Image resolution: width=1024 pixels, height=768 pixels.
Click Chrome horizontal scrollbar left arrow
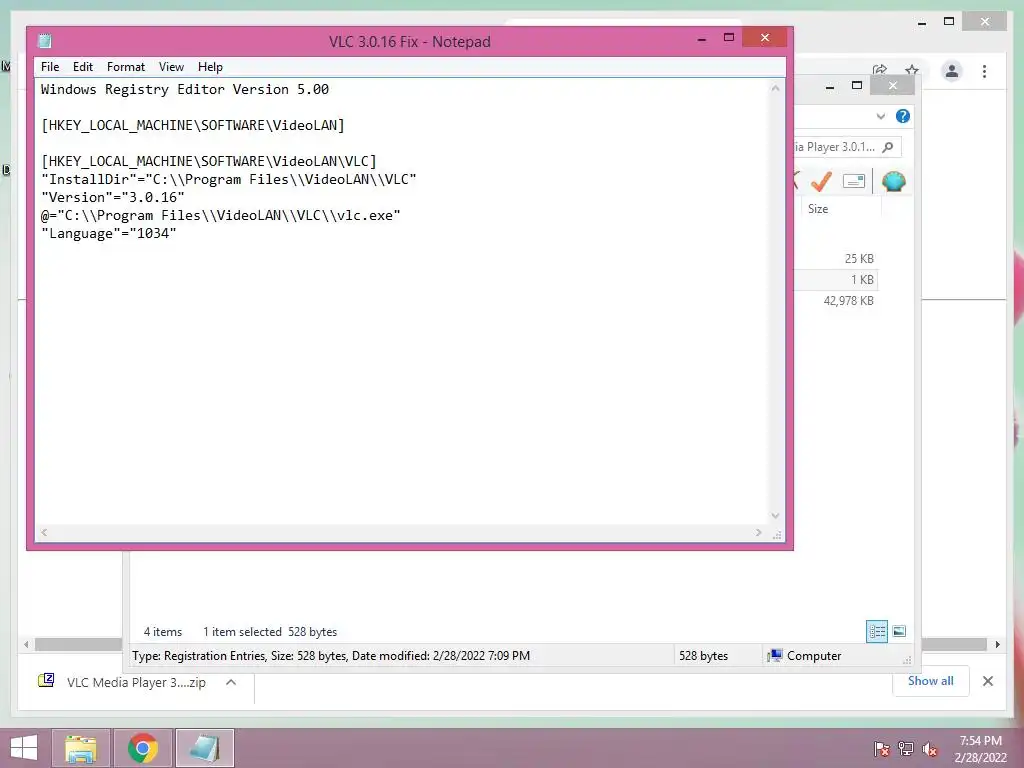click(25, 645)
